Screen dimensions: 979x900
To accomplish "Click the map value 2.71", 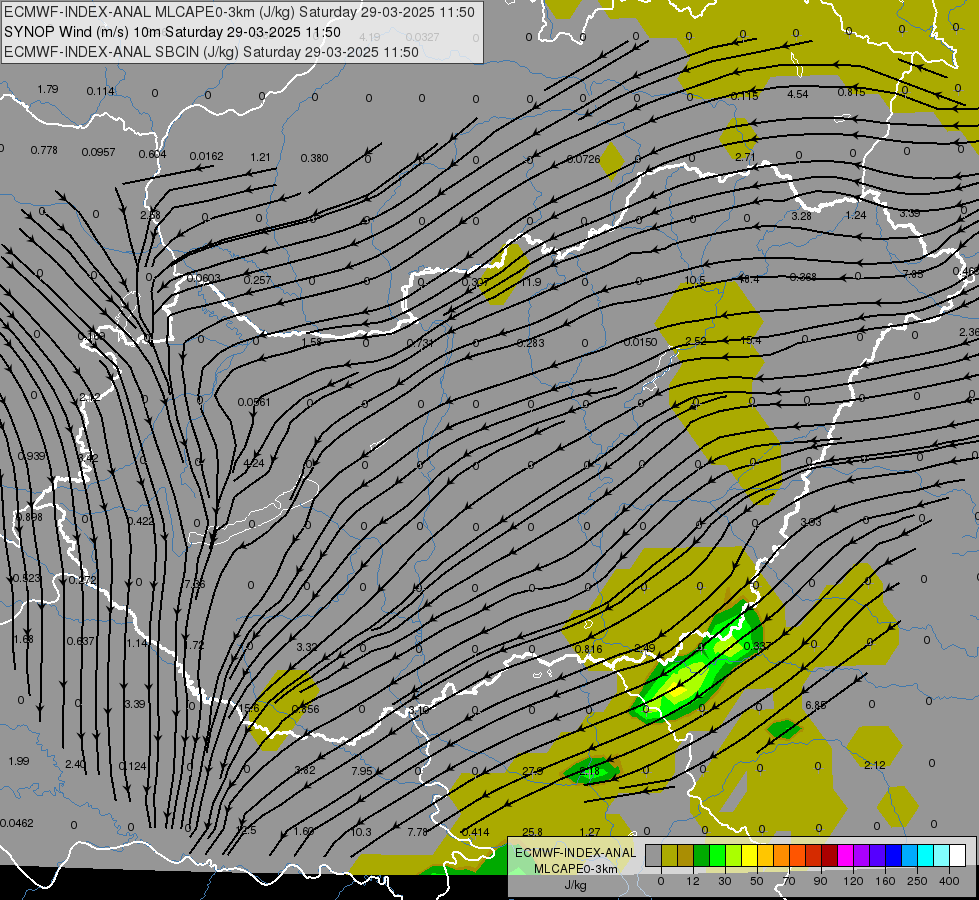I will click(745, 157).
